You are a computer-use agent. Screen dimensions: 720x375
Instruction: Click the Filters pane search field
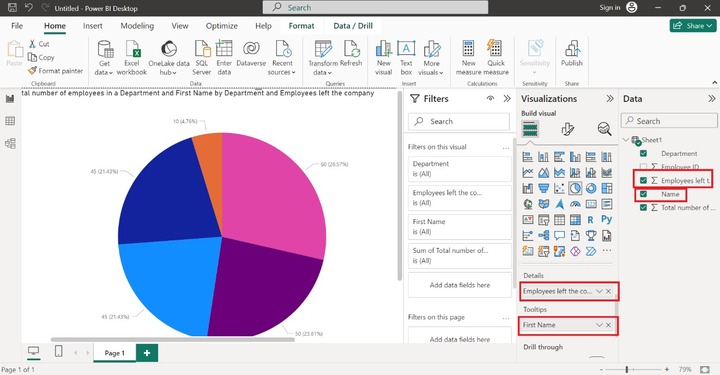[x=459, y=122]
